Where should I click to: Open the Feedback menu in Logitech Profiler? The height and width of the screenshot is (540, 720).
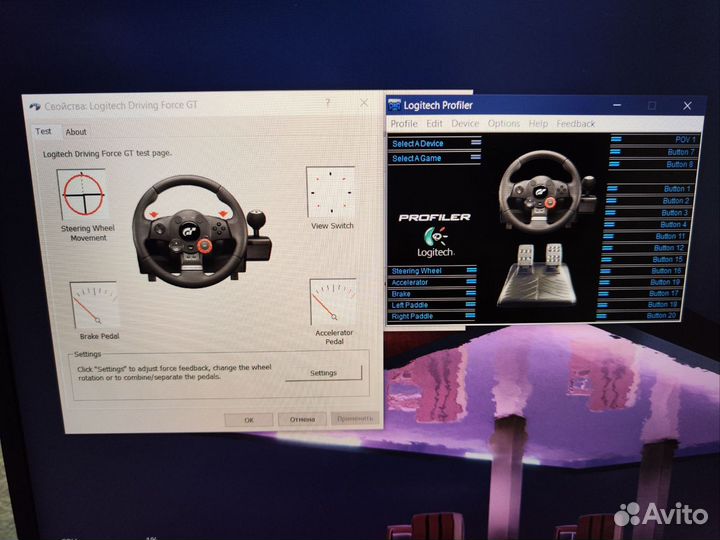point(575,124)
